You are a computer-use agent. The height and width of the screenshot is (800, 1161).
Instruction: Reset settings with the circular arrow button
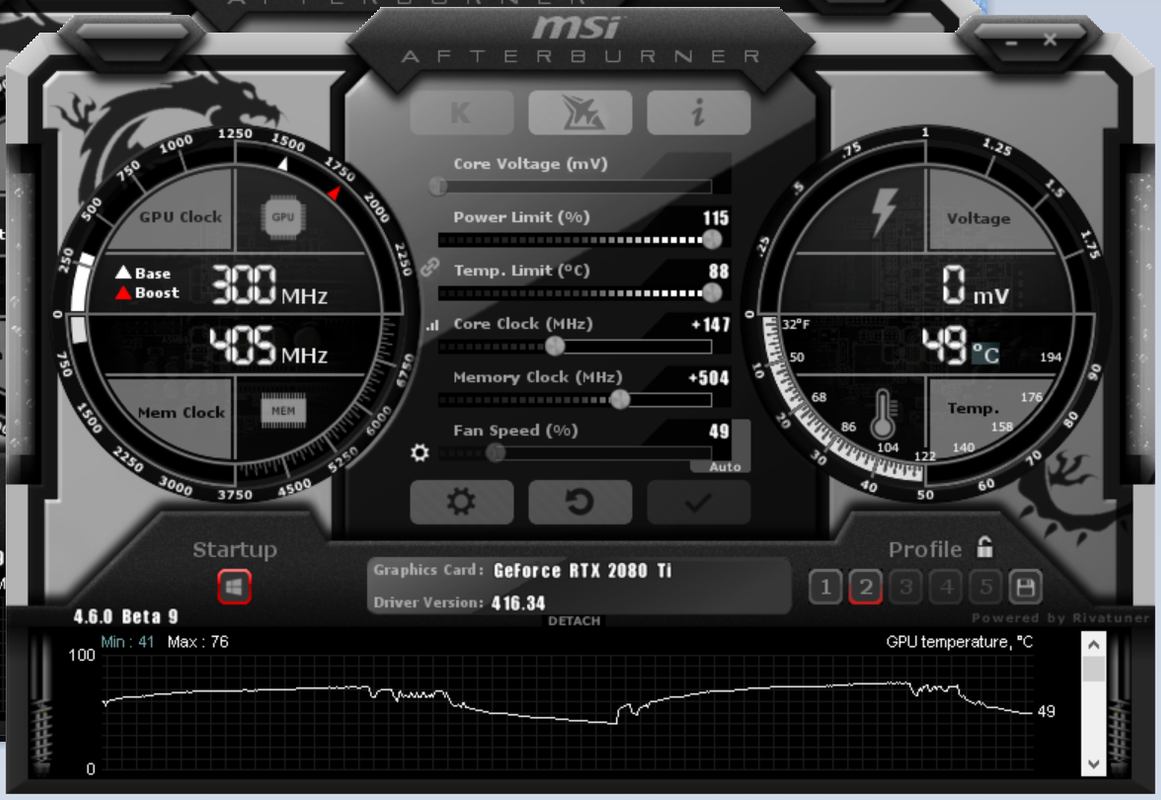580,502
